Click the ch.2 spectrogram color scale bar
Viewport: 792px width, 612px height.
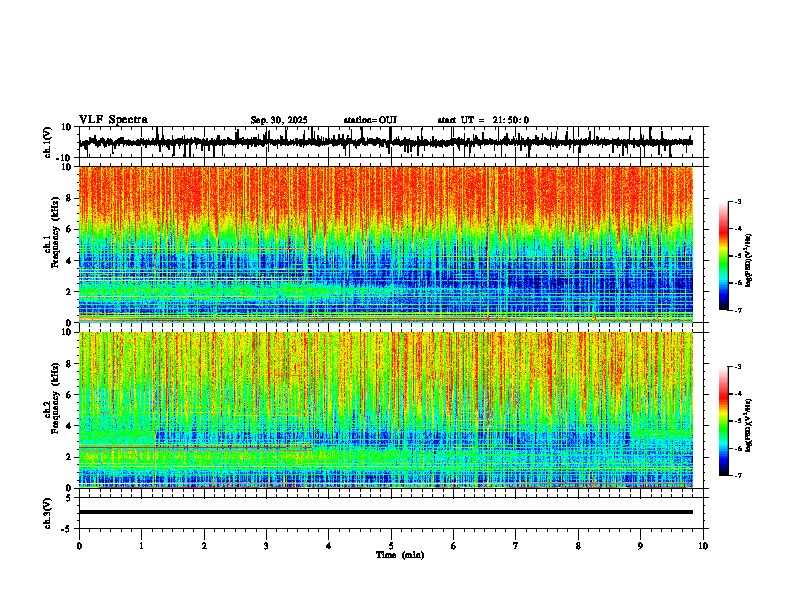click(x=724, y=421)
